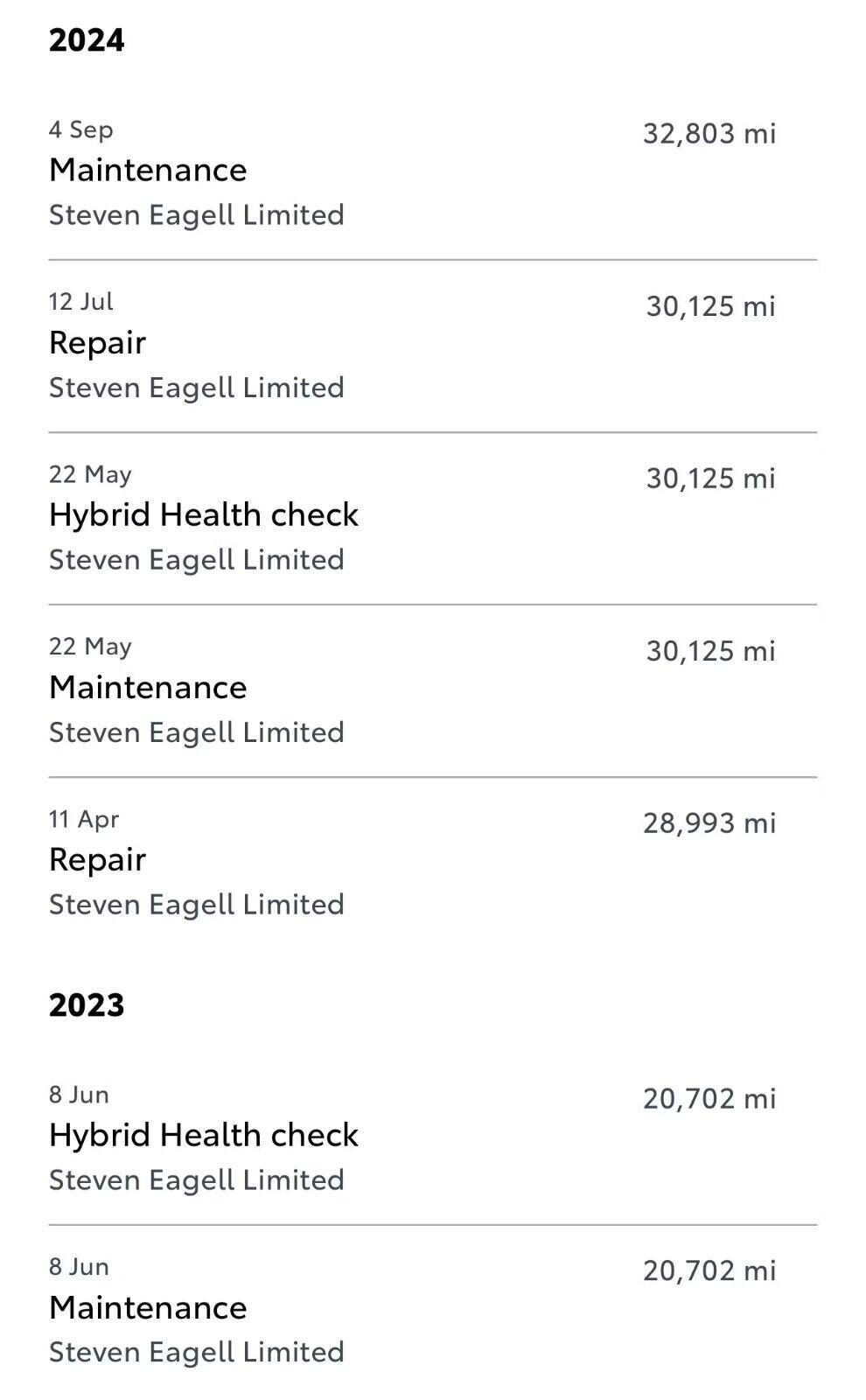The height and width of the screenshot is (1400, 866).
Task: Tap dealer name under 12 Jul Repair
Action: [196, 388]
